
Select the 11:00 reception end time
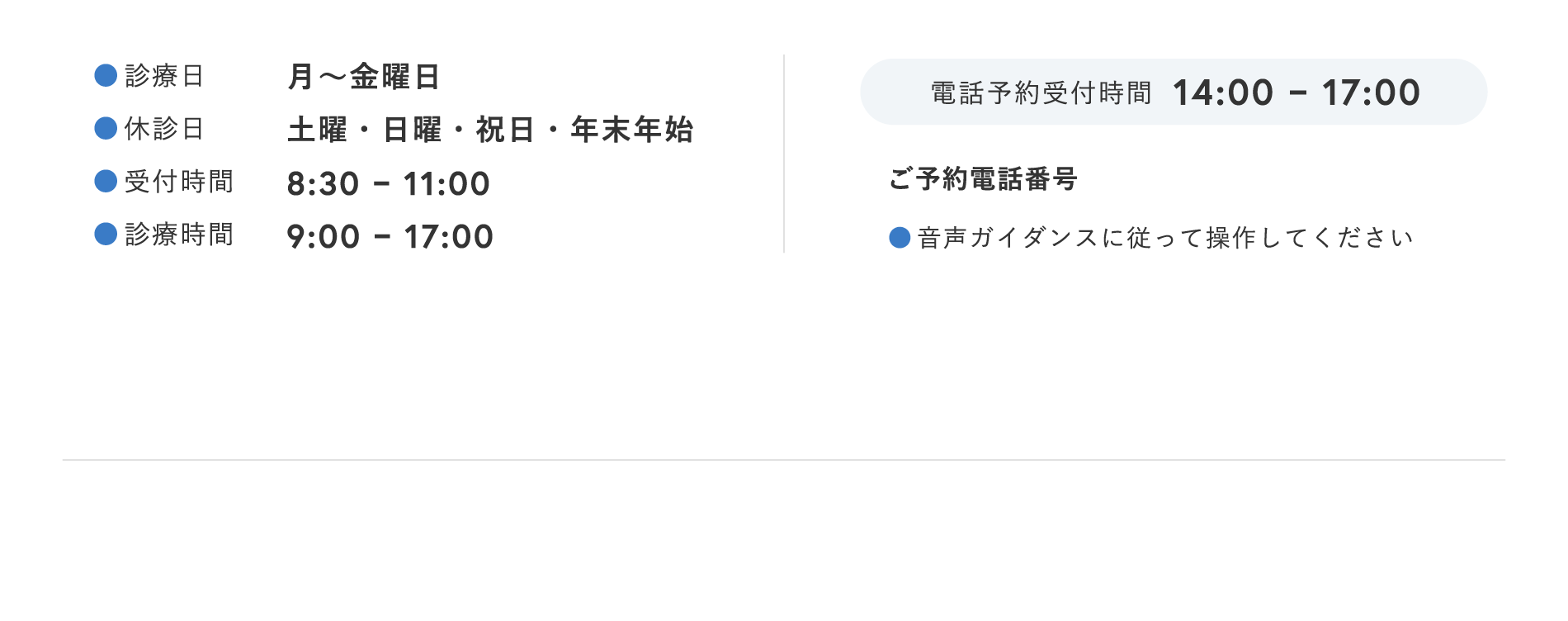point(446,183)
